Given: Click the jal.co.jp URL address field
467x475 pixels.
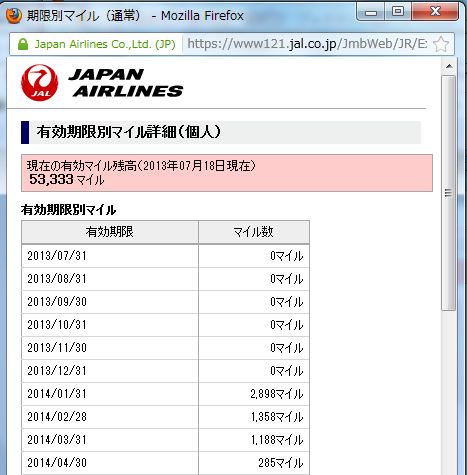Looking at the screenshot, I should pyautogui.click(x=307, y=44).
